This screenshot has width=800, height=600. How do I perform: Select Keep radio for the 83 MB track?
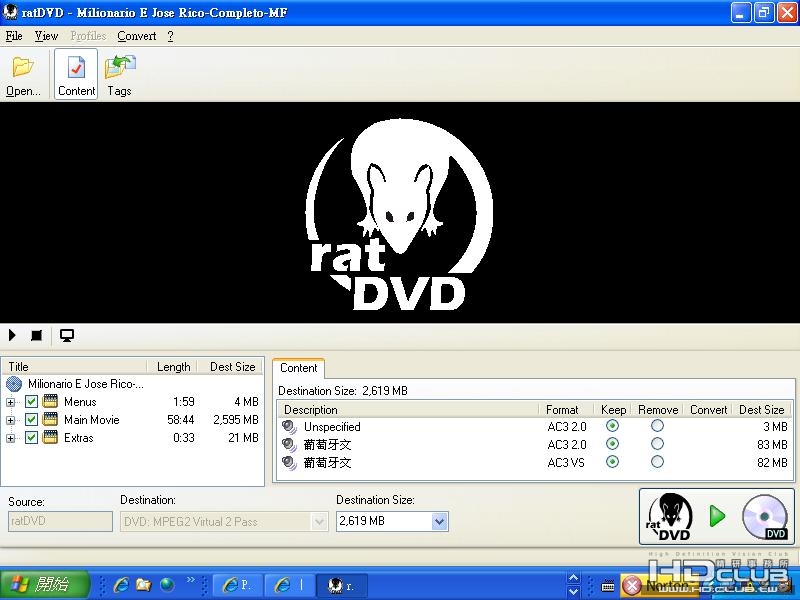pyautogui.click(x=612, y=444)
